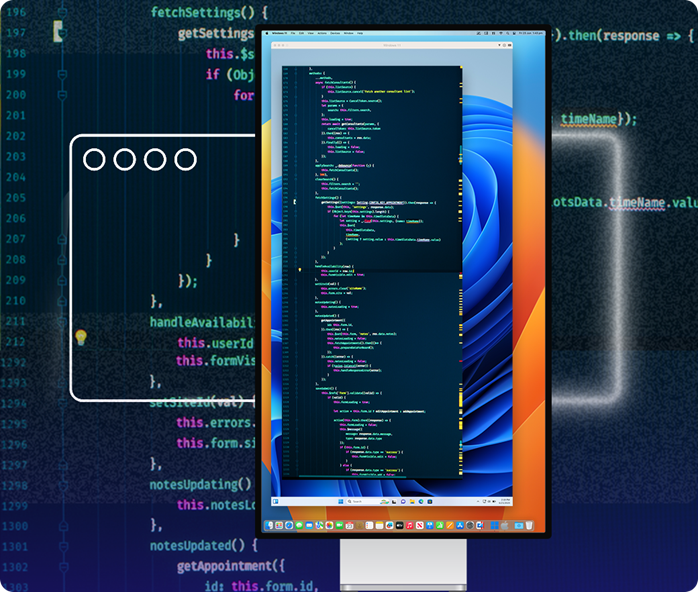Open Apple TV app in the dock
698x592 pixels.
tap(399, 525)
